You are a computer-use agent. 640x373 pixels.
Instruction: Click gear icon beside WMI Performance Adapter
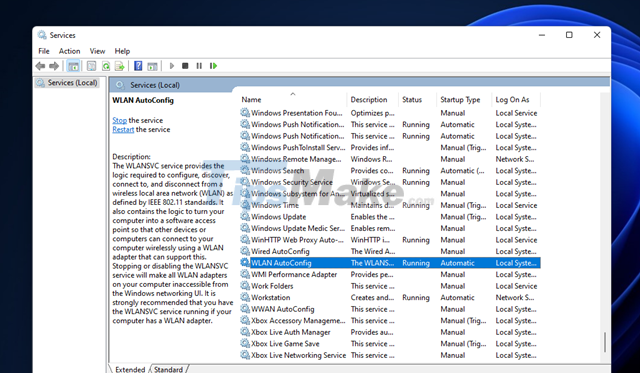tap(245, 274)
